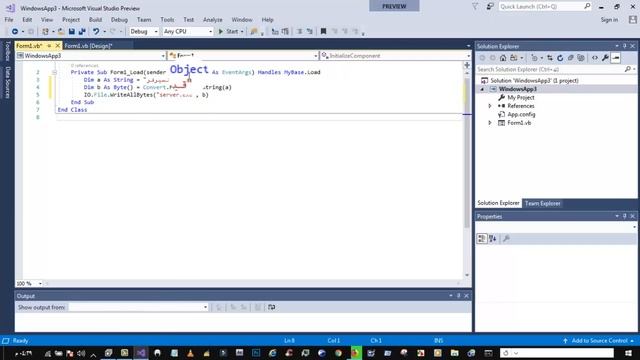The width and height of the screenshot is (640, 360).
Task: Click the Sign in link
Action: [x=609, y=20]
